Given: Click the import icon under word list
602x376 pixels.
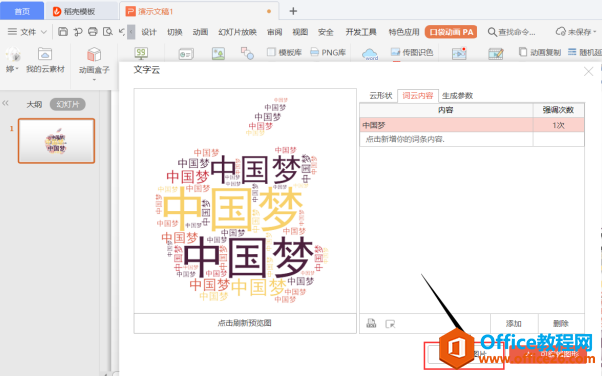Looking at the screenshot, I should point(371,323).
